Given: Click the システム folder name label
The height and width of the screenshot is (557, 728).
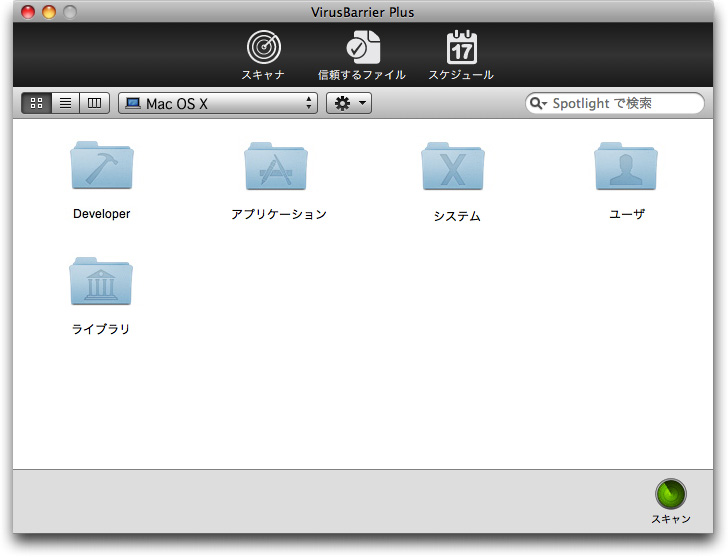Looking at the screenshot, I should coord(457,216).
